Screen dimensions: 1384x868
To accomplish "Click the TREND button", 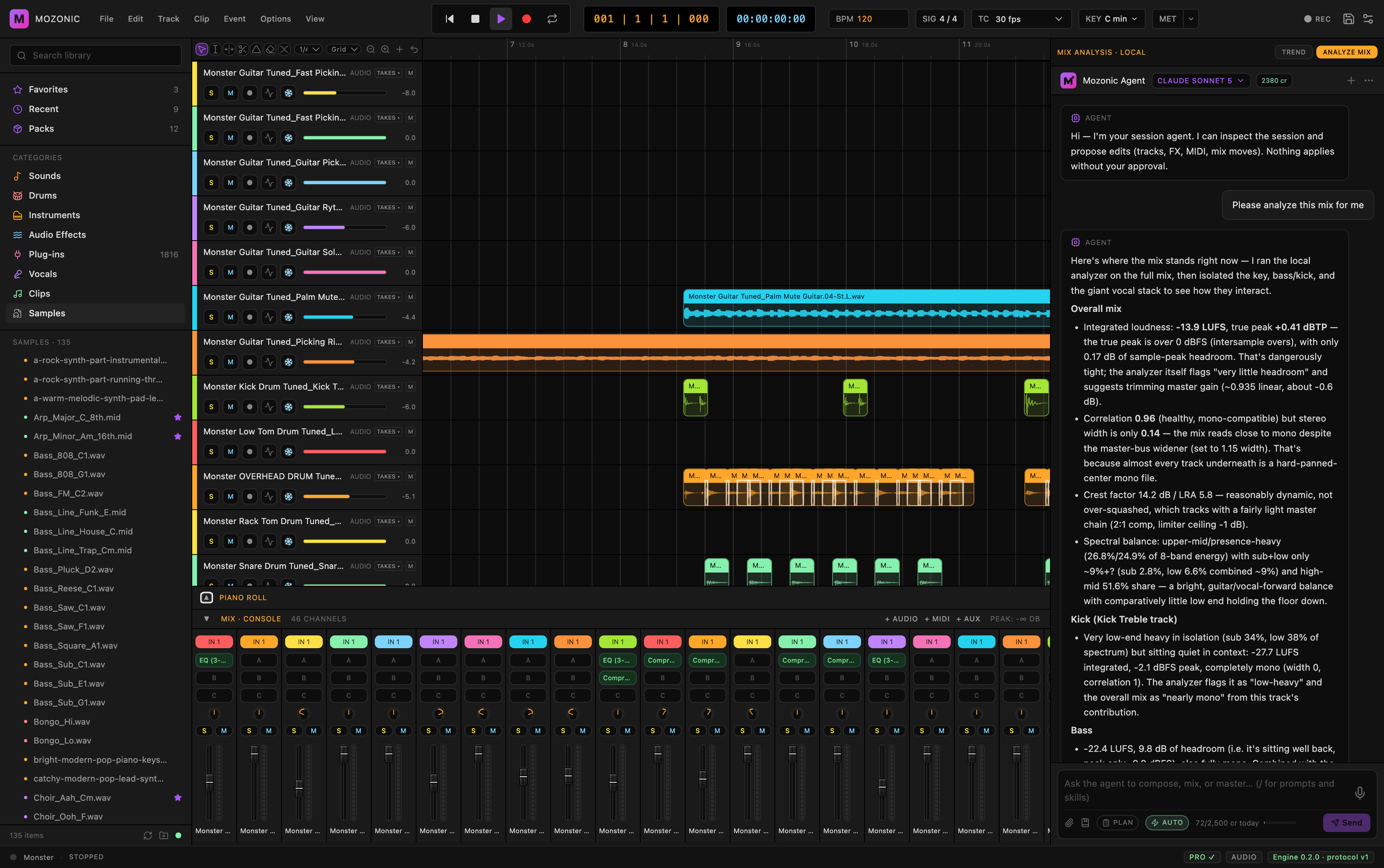I will 1293,52.
